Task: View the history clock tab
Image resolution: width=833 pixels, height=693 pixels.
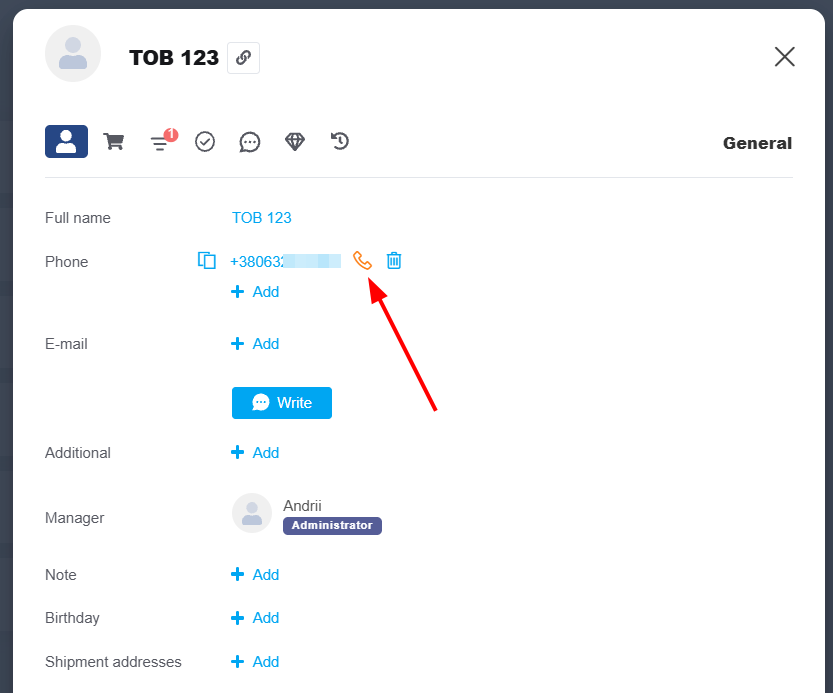Action: tap(340, 142)
